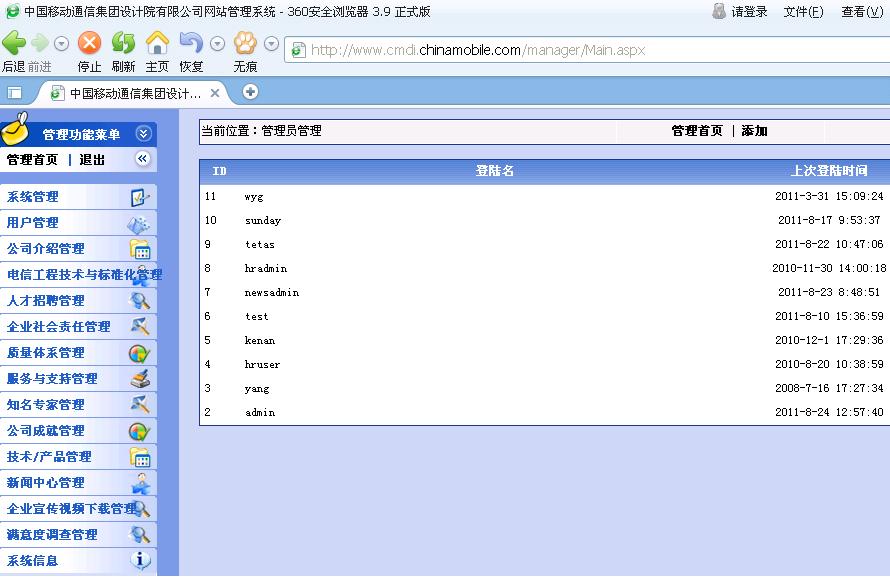Click the 用户管理 icon
890x580 pixels.
138,224
